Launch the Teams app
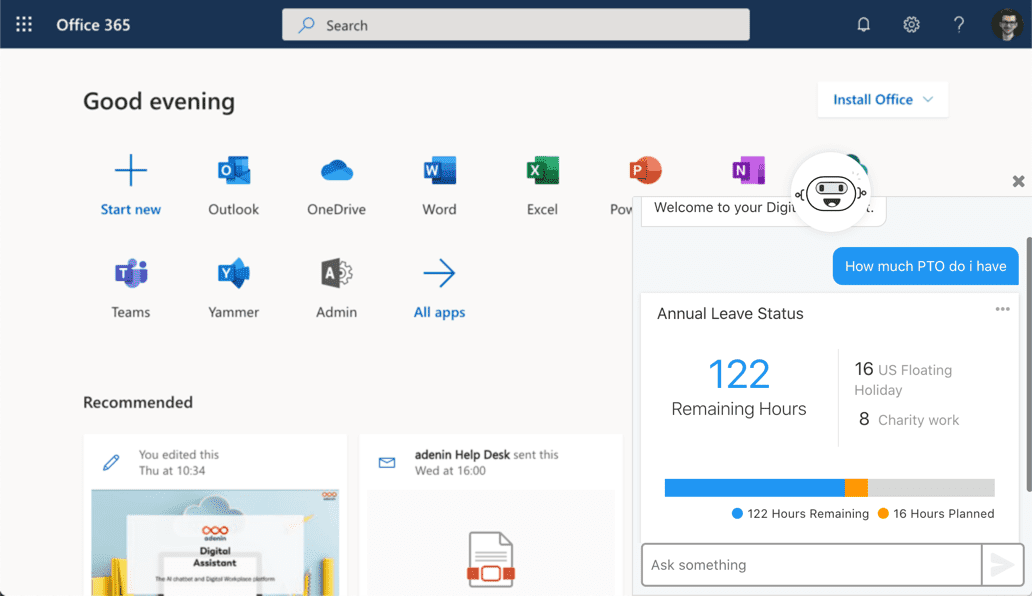Image resolution: width=1032 pixels, height=596 pixels. (131, 273)
